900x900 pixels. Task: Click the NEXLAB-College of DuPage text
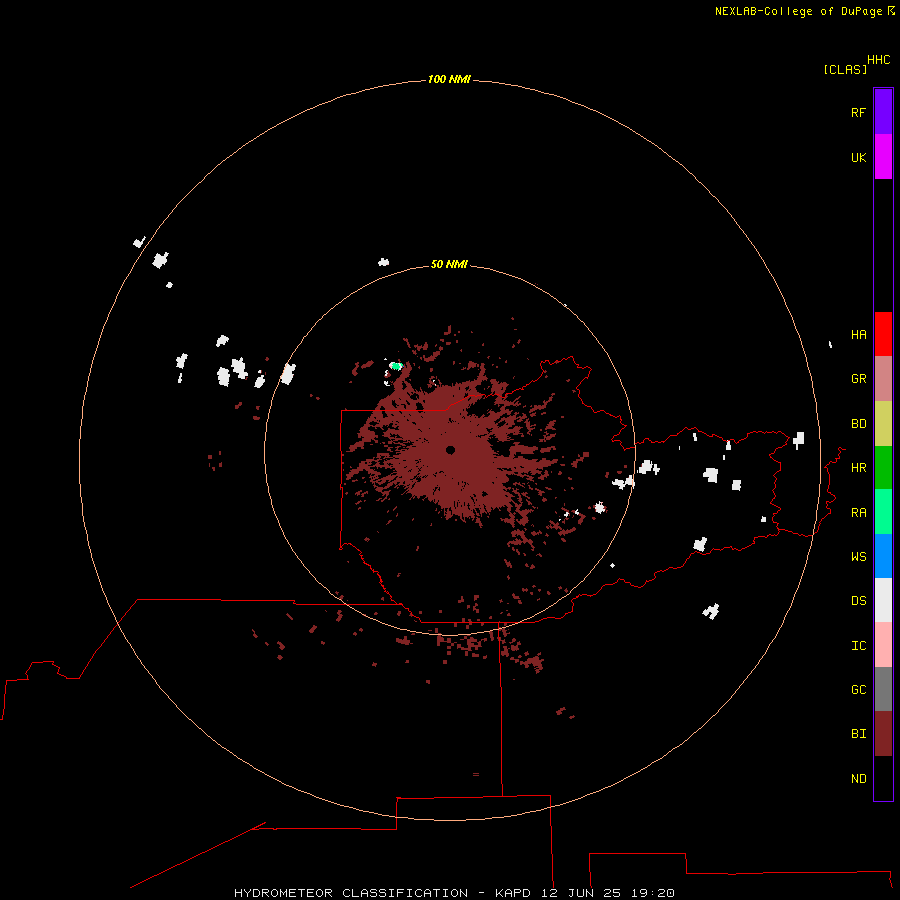pos(798,11)
